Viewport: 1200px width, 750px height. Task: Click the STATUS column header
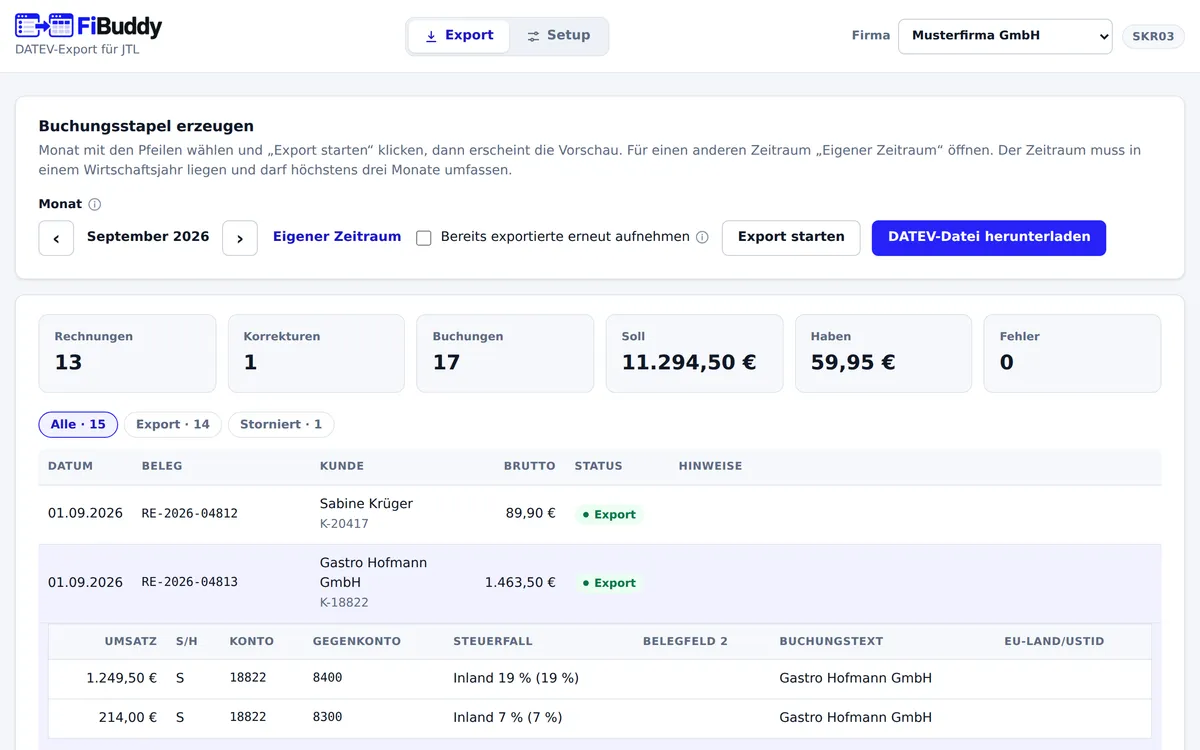598,466
